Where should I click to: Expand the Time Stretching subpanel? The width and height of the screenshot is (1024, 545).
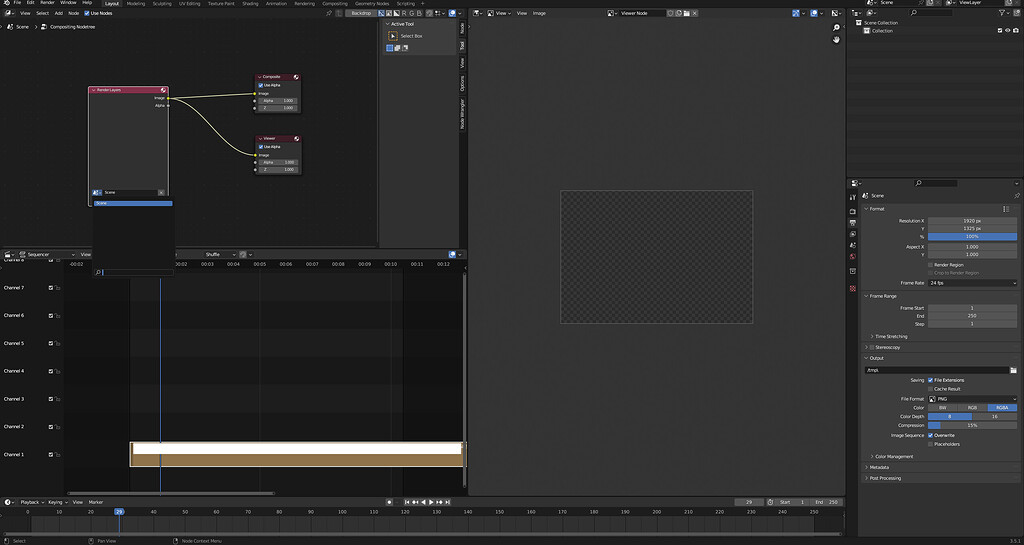890,337
